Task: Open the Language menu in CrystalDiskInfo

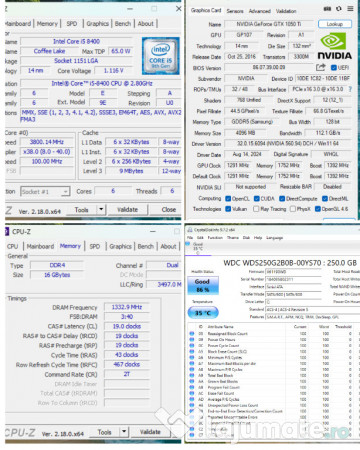Action: coord(274,238)
